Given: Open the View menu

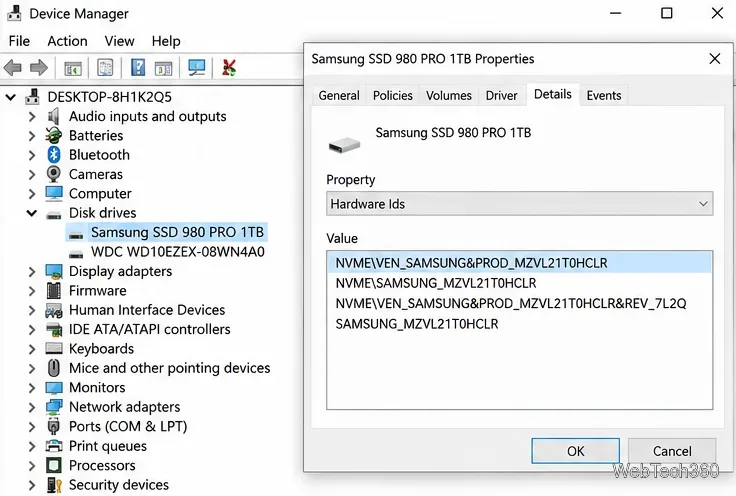Looking at the screenshot, I should (119, 41).
